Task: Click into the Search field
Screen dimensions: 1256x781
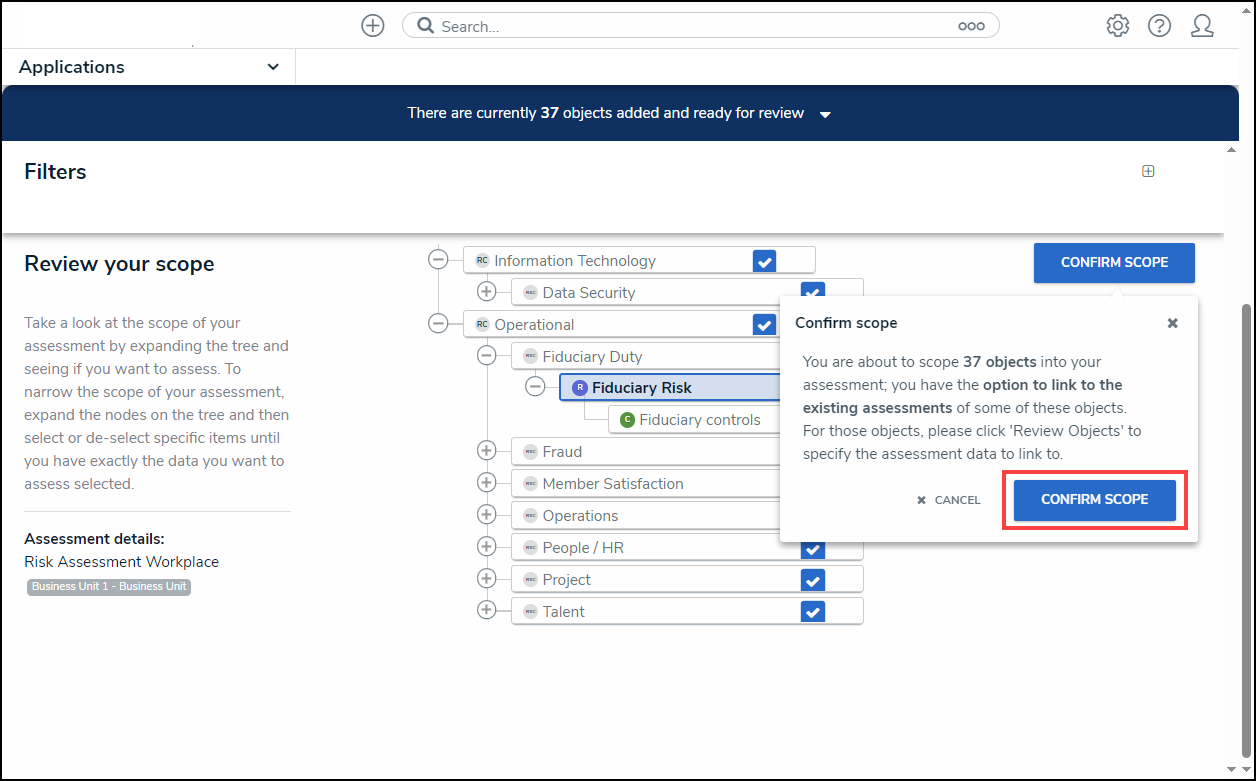Action: [690, 26]
